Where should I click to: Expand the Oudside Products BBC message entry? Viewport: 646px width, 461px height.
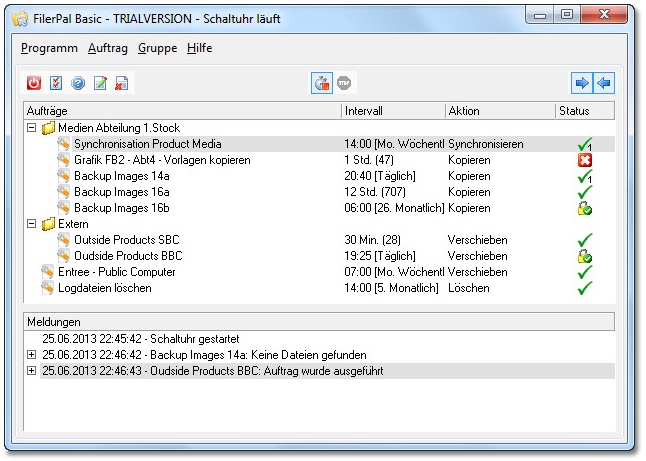[32, 371]
